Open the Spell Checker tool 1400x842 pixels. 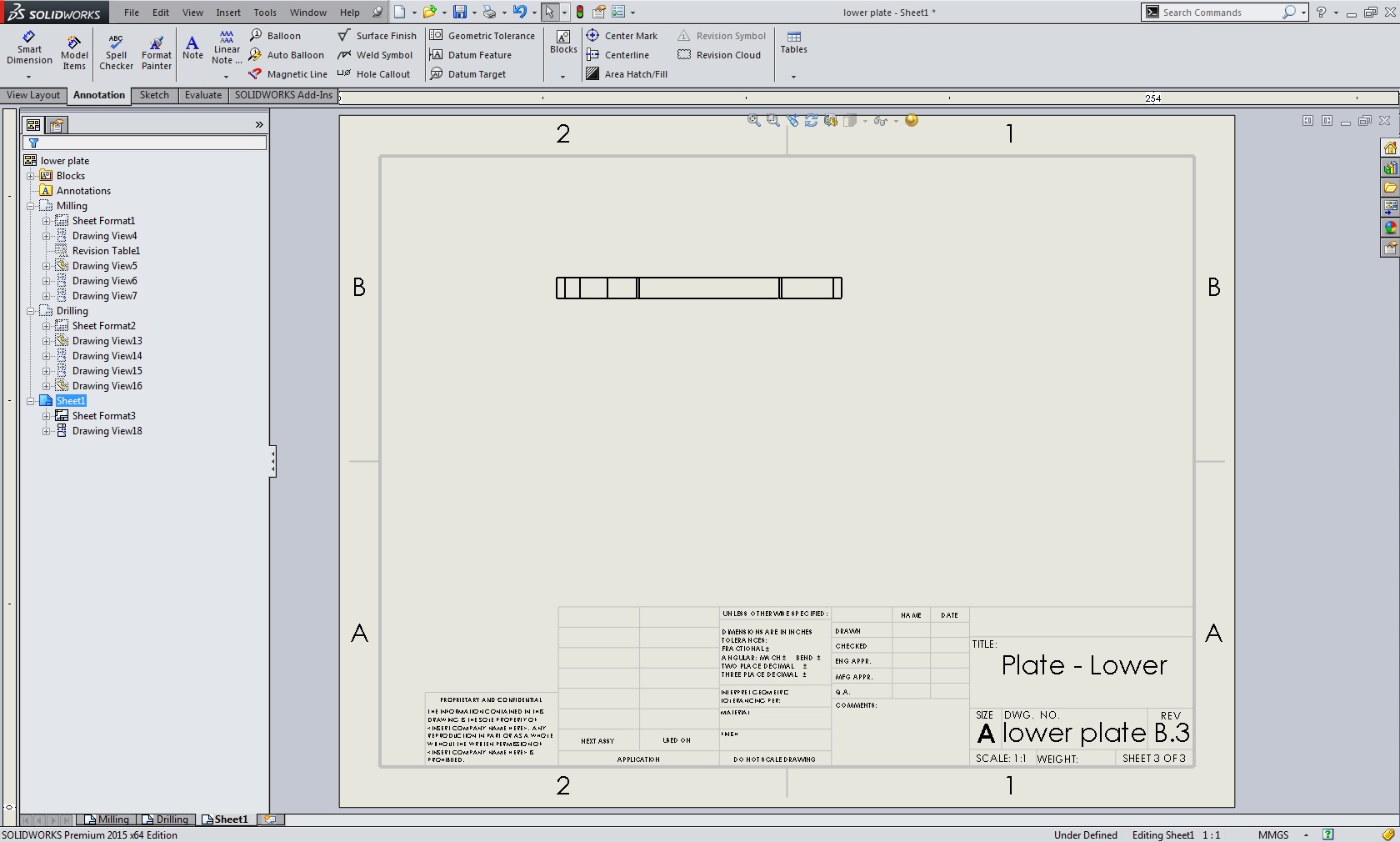[116, 53]
